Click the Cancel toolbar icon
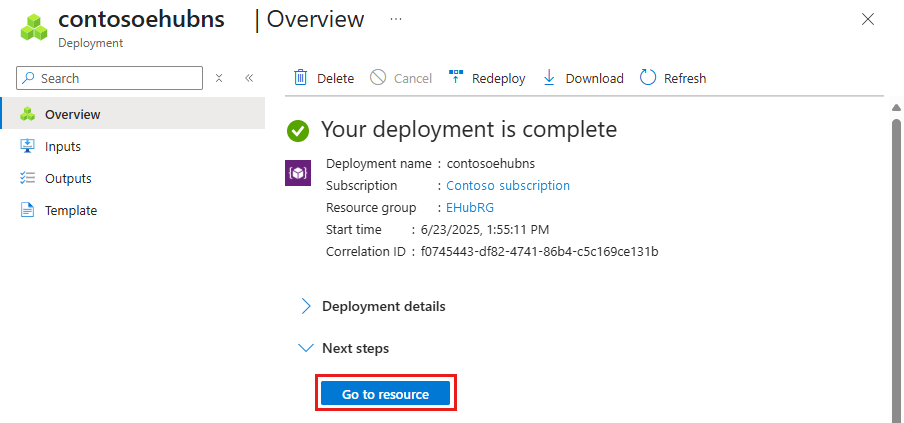The image size is (904, 423). [x=378, y=78]
